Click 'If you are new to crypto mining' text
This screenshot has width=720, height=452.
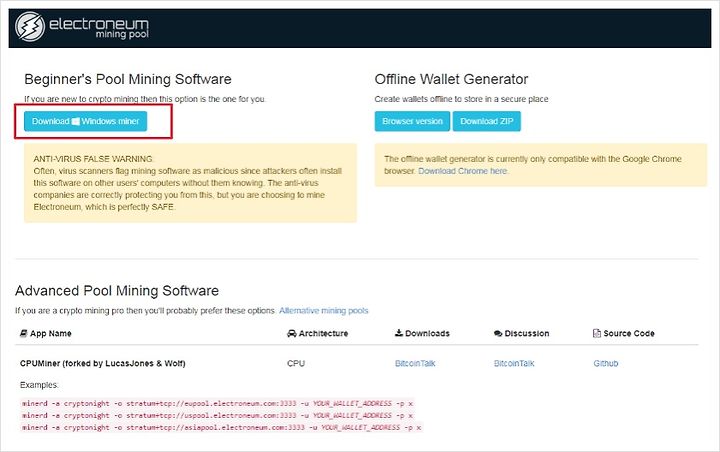[x=145, y=99]
